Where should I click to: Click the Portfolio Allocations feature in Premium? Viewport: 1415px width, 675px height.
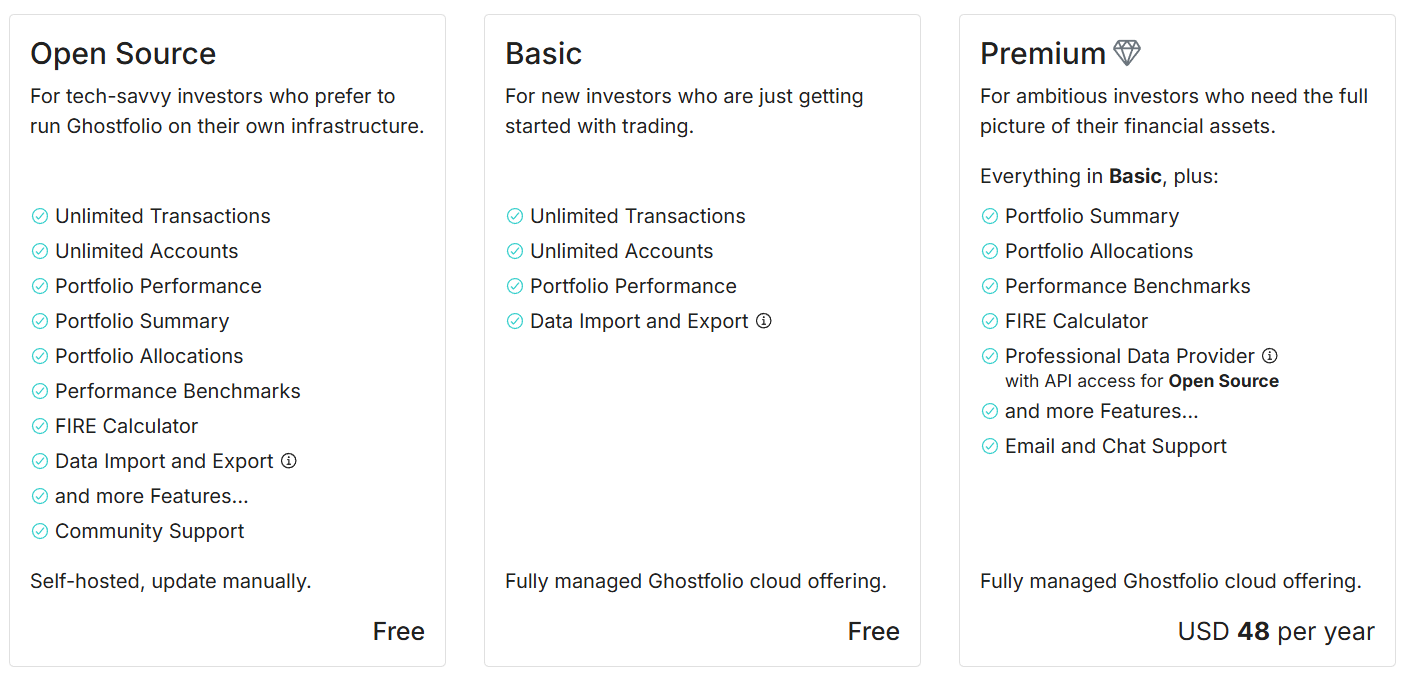tap(1098, 251)
